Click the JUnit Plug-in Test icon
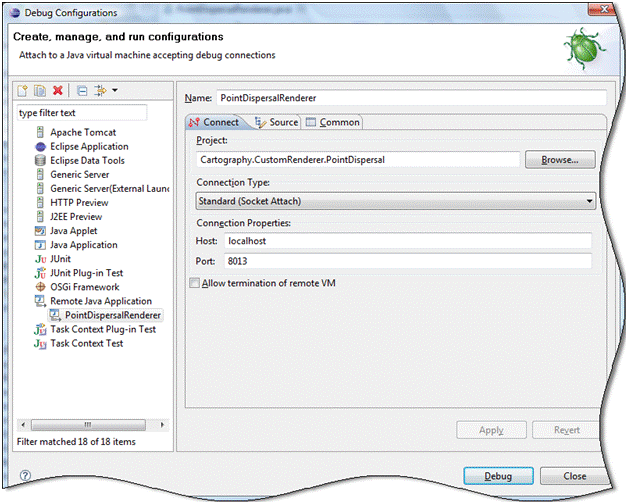 coord(40,273)
